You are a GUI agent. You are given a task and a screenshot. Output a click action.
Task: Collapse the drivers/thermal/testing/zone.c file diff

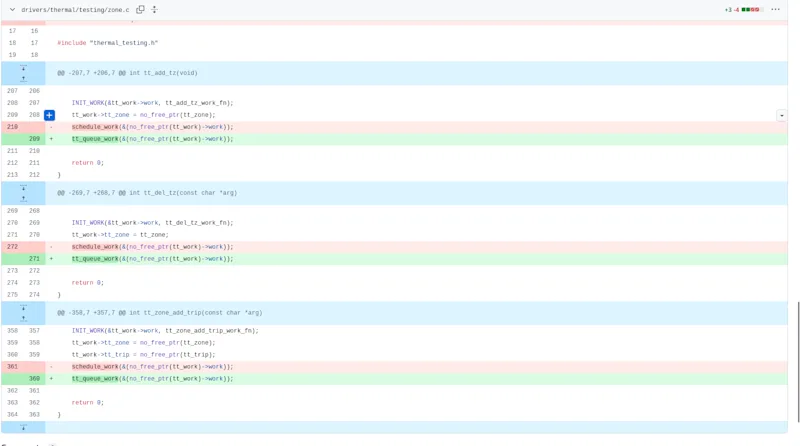tap(12, 10)
